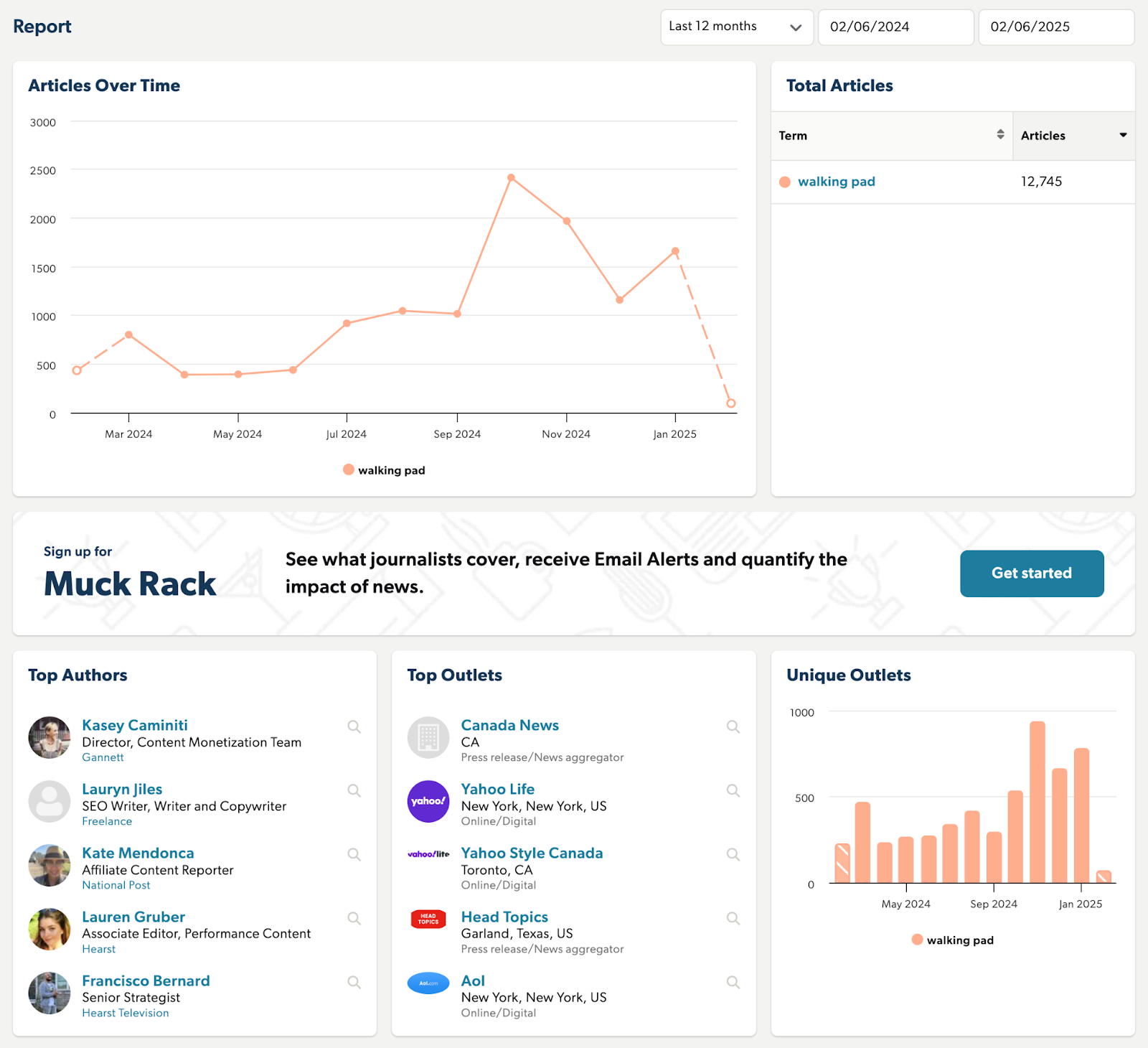
Task: Click search icon for Kate Mendonca
Action: (x=354, y=854)
